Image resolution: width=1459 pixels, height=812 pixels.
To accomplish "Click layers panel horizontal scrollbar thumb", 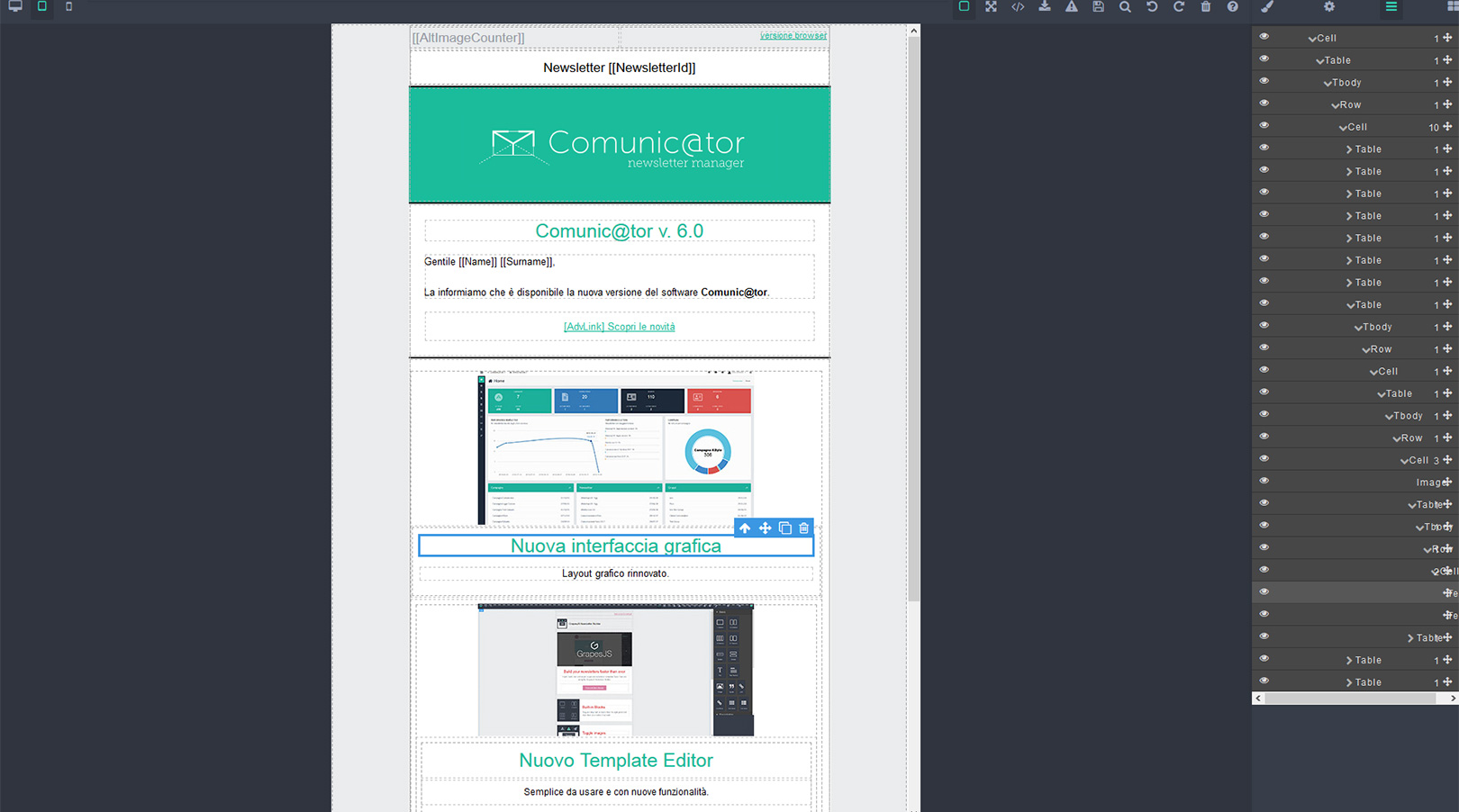I will click(x=1350, y=698).
